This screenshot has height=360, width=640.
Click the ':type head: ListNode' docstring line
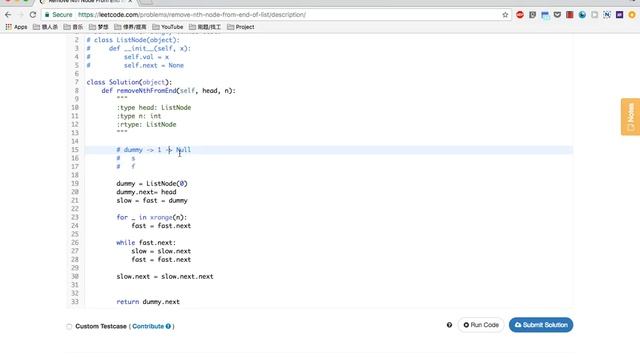pyautogui.click(x=153, y=107)
